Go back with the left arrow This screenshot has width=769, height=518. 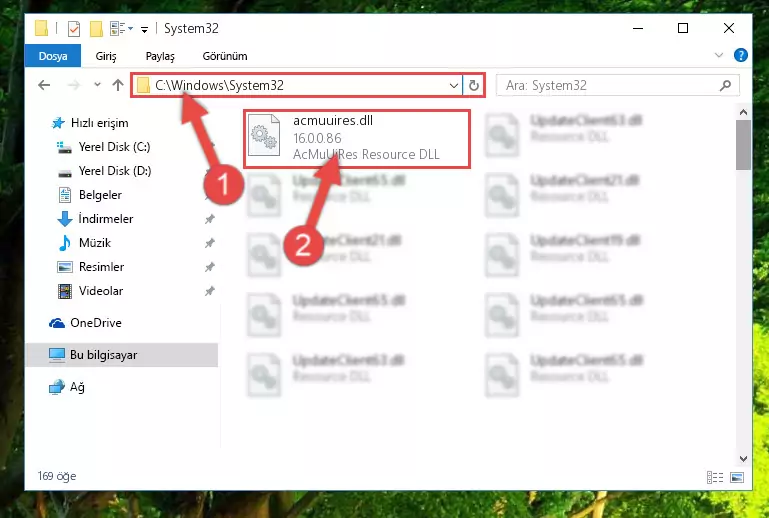tap(44, 85)
